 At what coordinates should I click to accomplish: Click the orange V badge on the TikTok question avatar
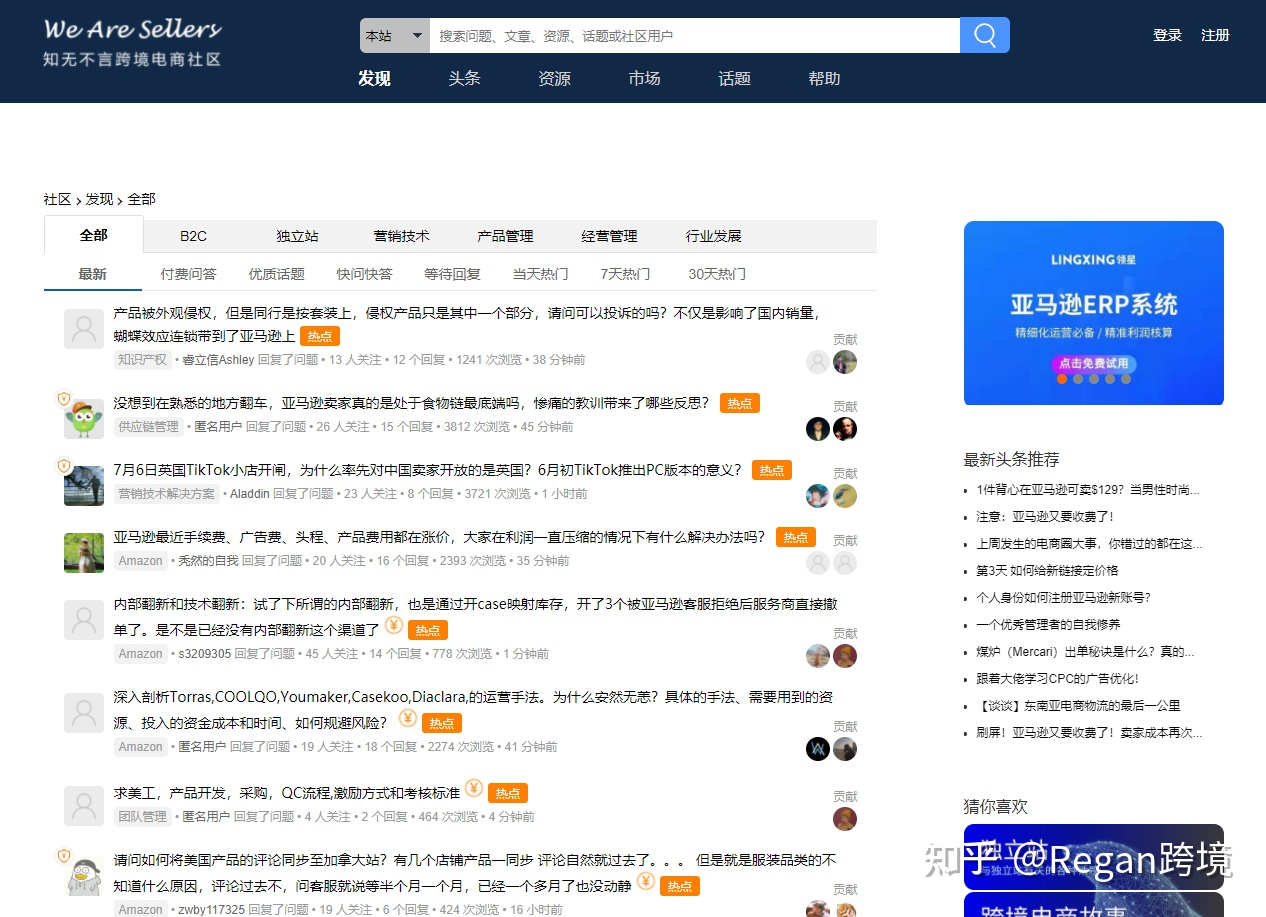click(64, 466)
